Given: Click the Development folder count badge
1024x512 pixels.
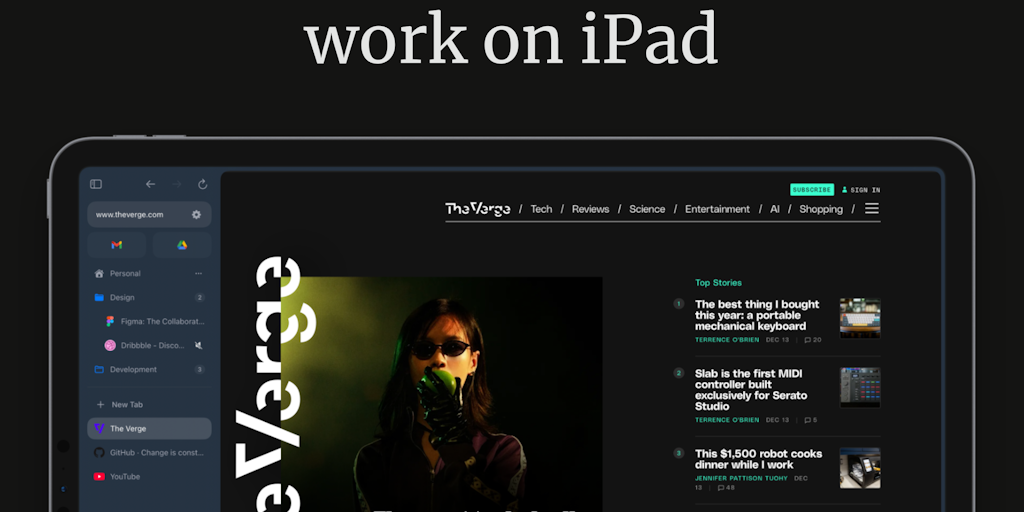Looking at the screenshot, I should (x=199, y=369).
